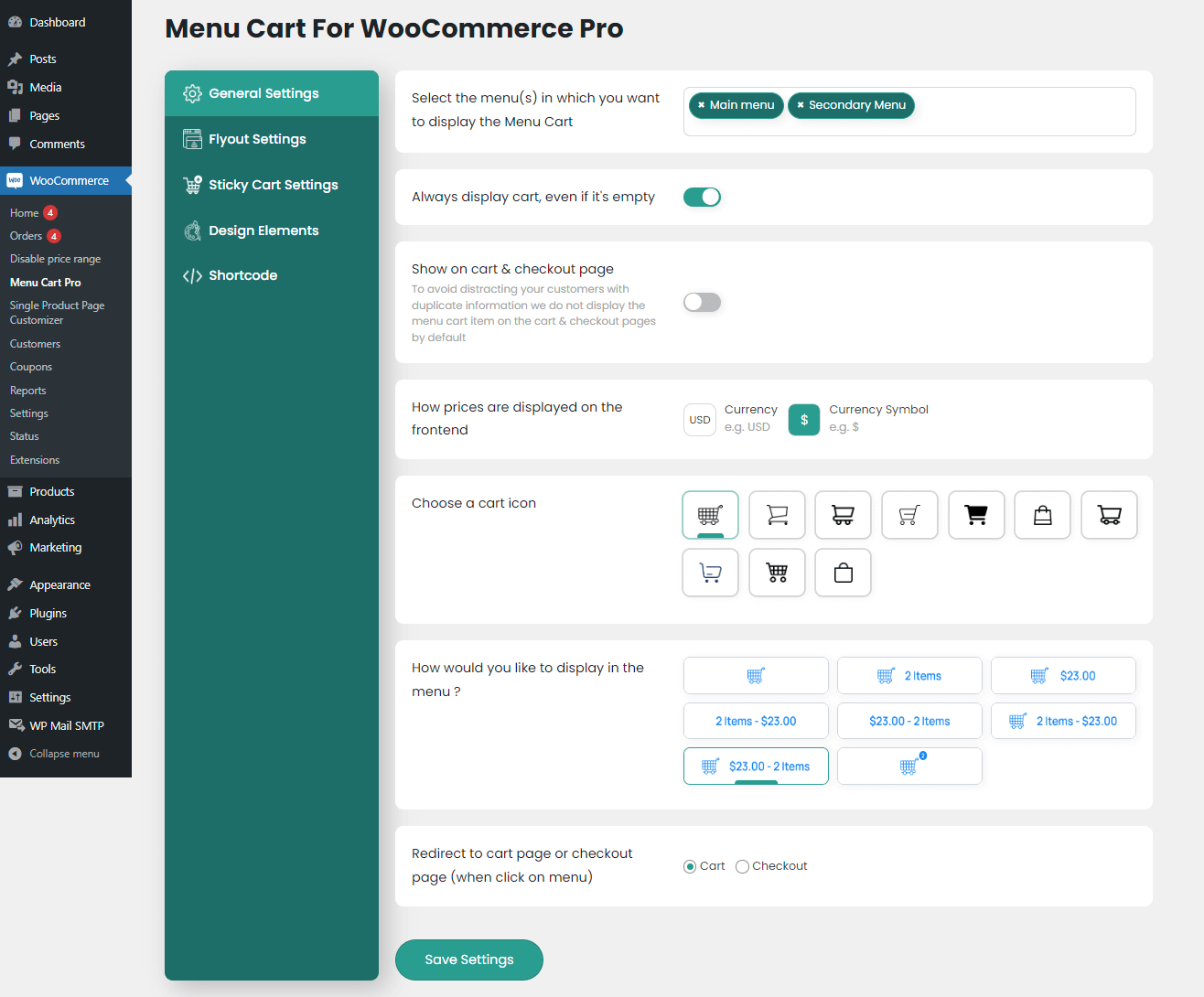Choose the blue cart icon

710,573
